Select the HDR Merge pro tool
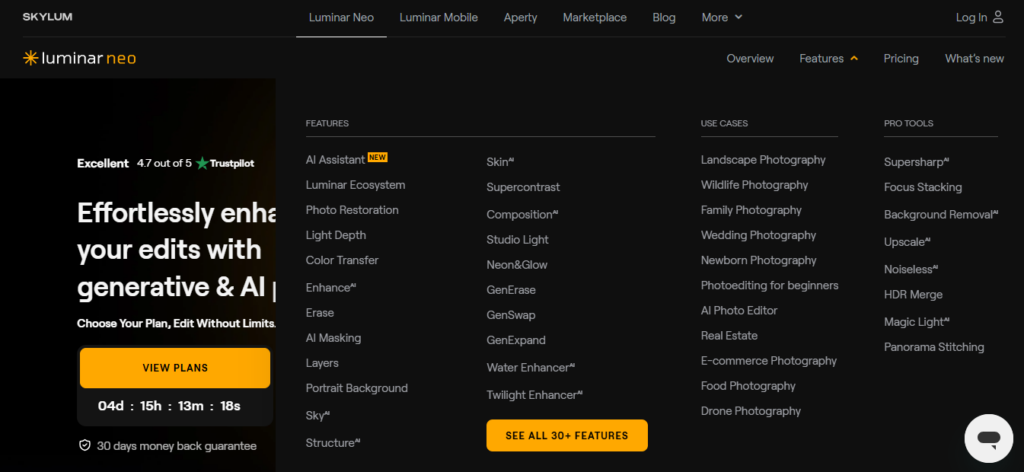The image size is (1024, 472). click(913, 294)
